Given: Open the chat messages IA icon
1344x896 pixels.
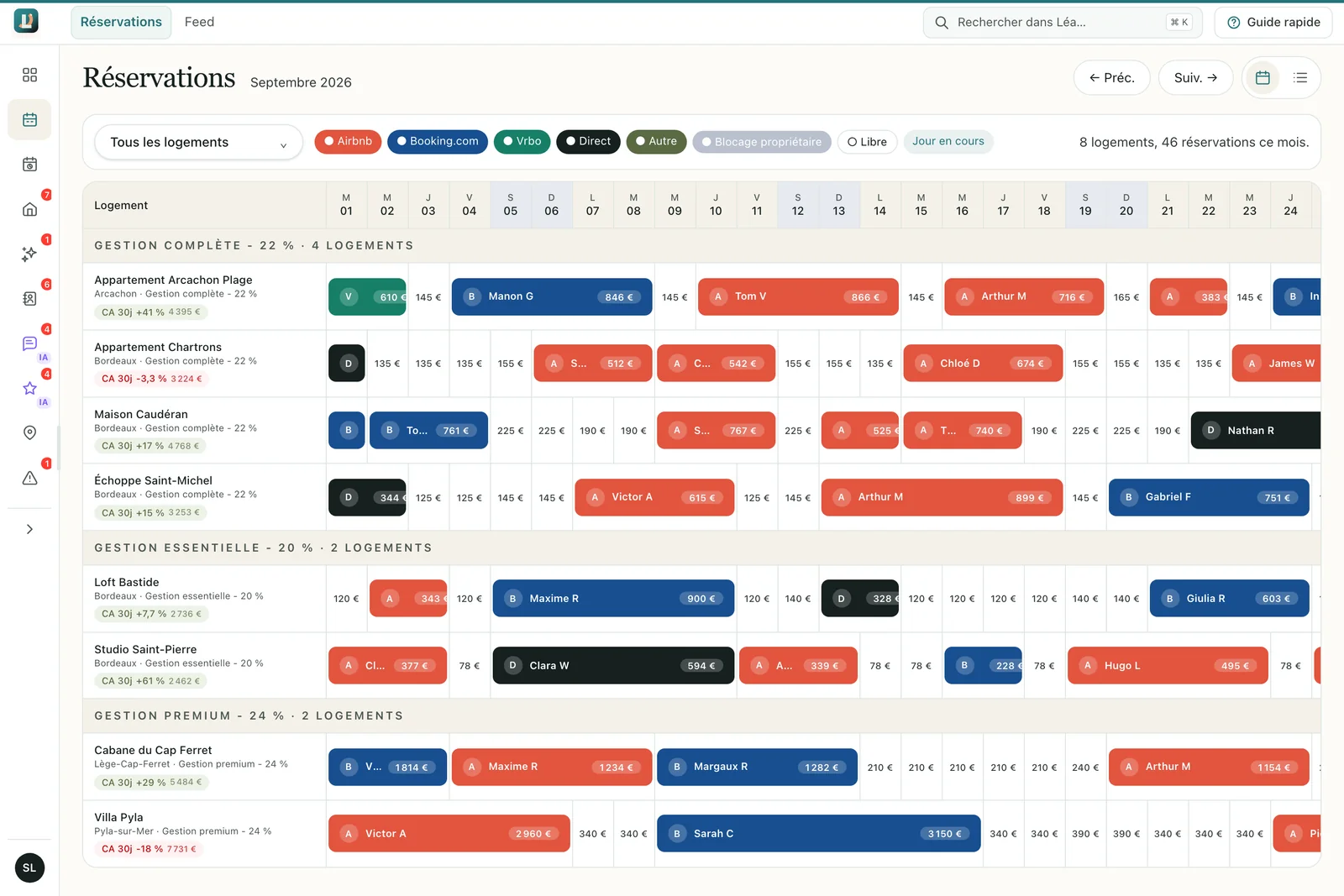Looking at the screenshot, I should [29, 343].
